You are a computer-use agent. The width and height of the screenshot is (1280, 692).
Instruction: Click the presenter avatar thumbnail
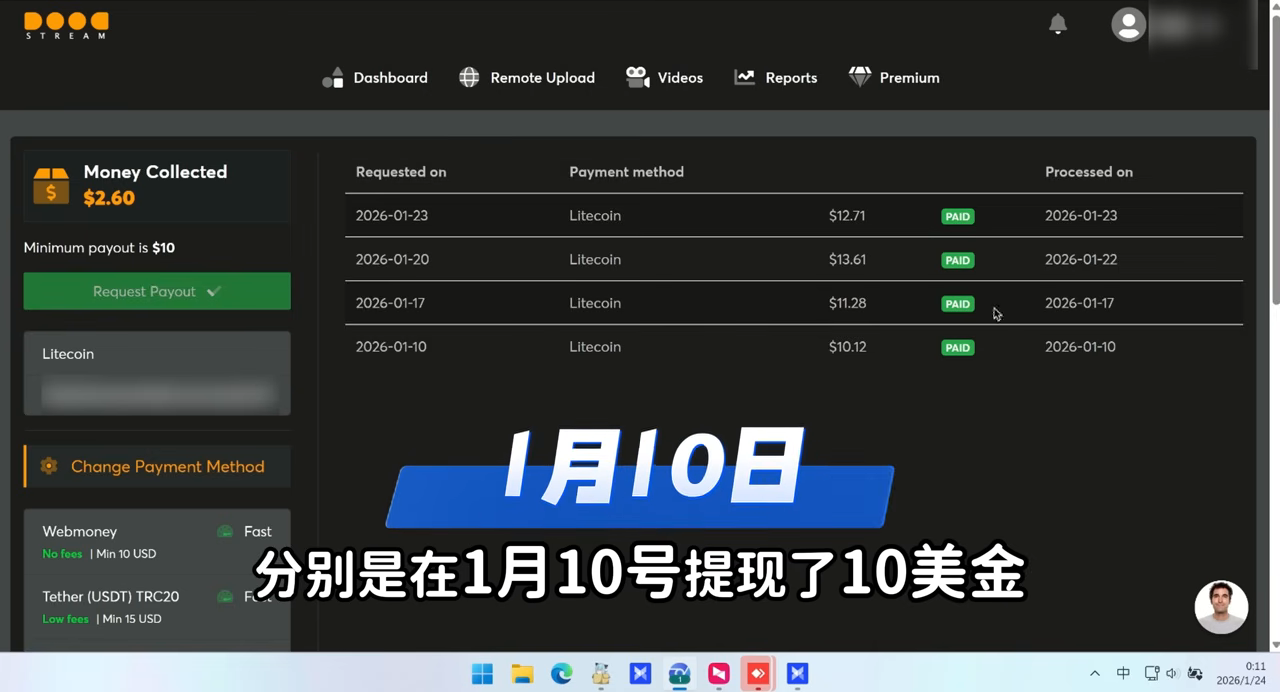pyautogui.click(x=1221, y=607)
